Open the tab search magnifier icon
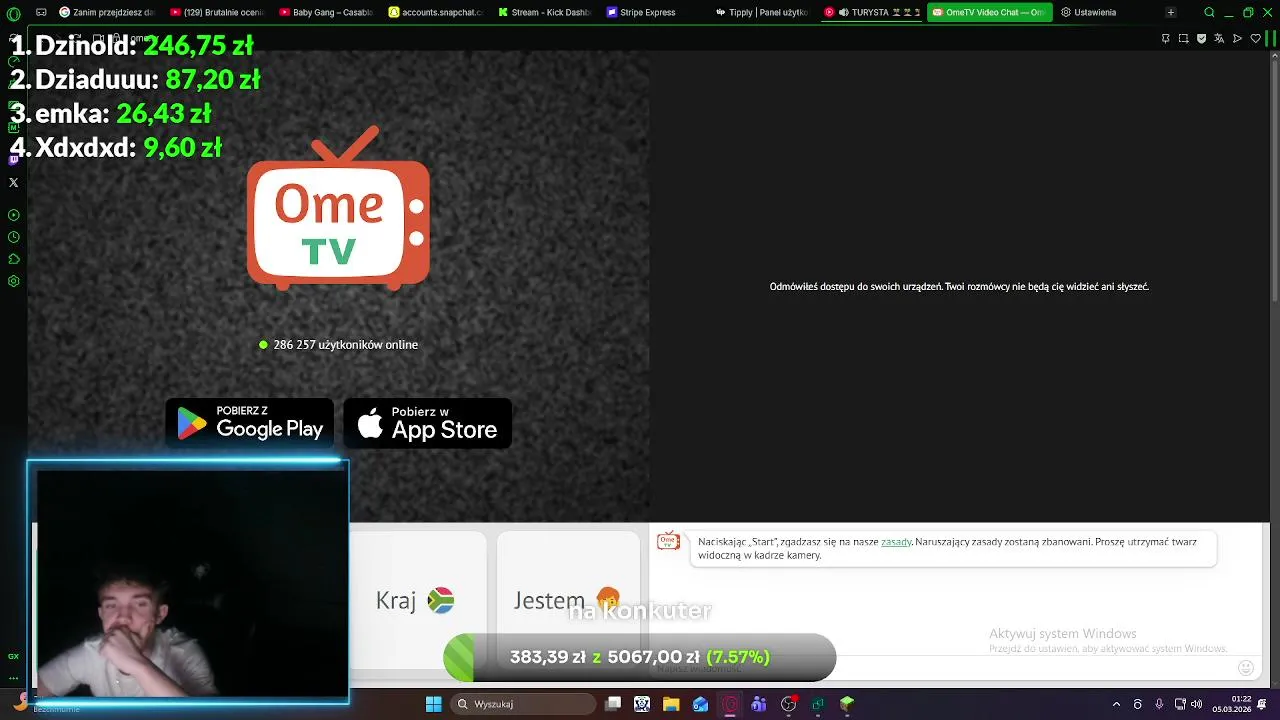The image size is (1280, 720). [x=1209, y=13]
